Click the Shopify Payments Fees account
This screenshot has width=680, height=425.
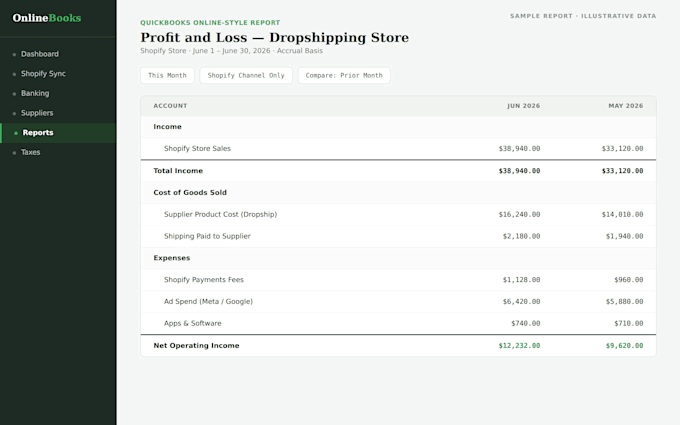[x=204, y=280]
